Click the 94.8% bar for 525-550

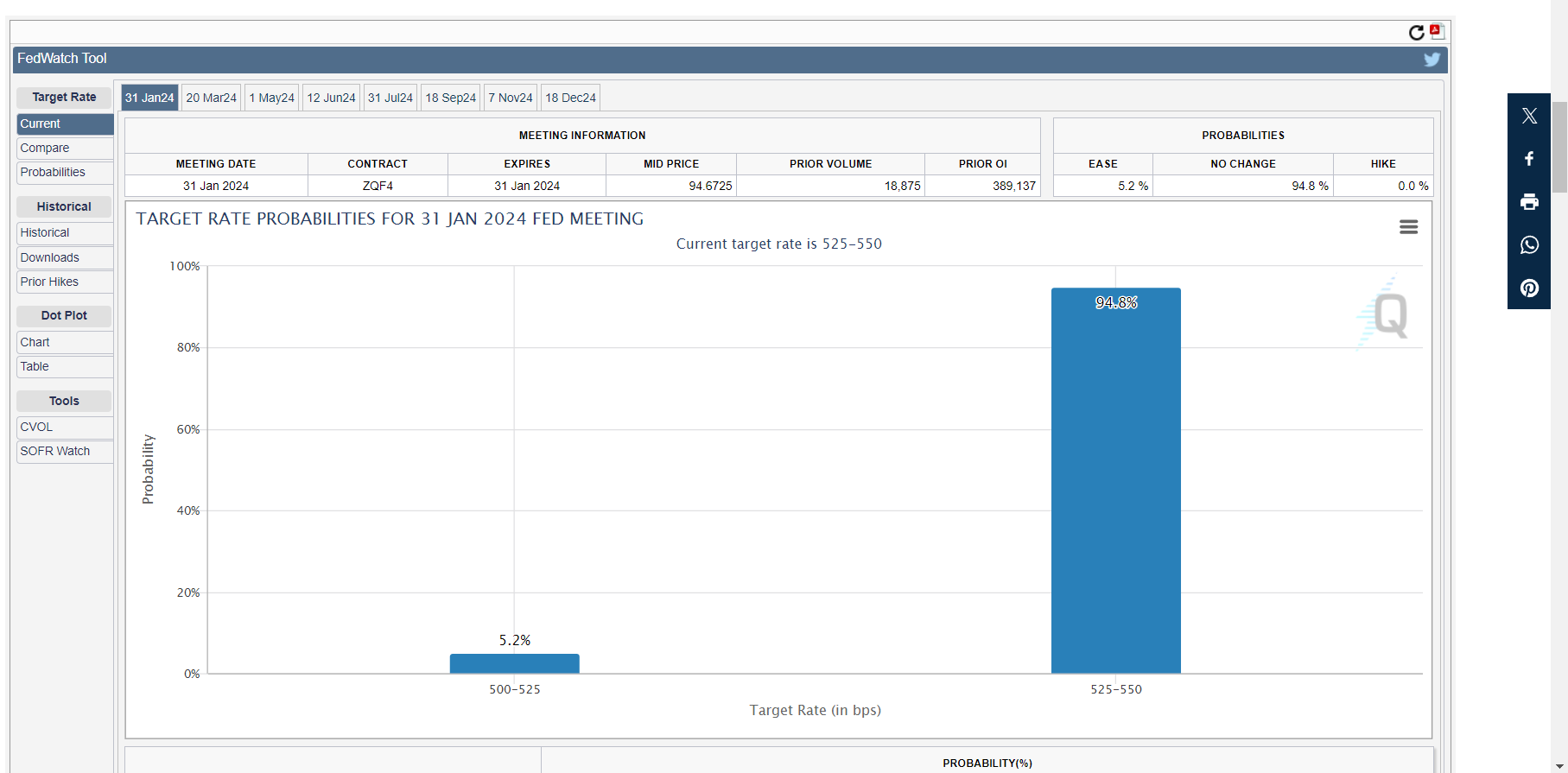(1115, 484)
